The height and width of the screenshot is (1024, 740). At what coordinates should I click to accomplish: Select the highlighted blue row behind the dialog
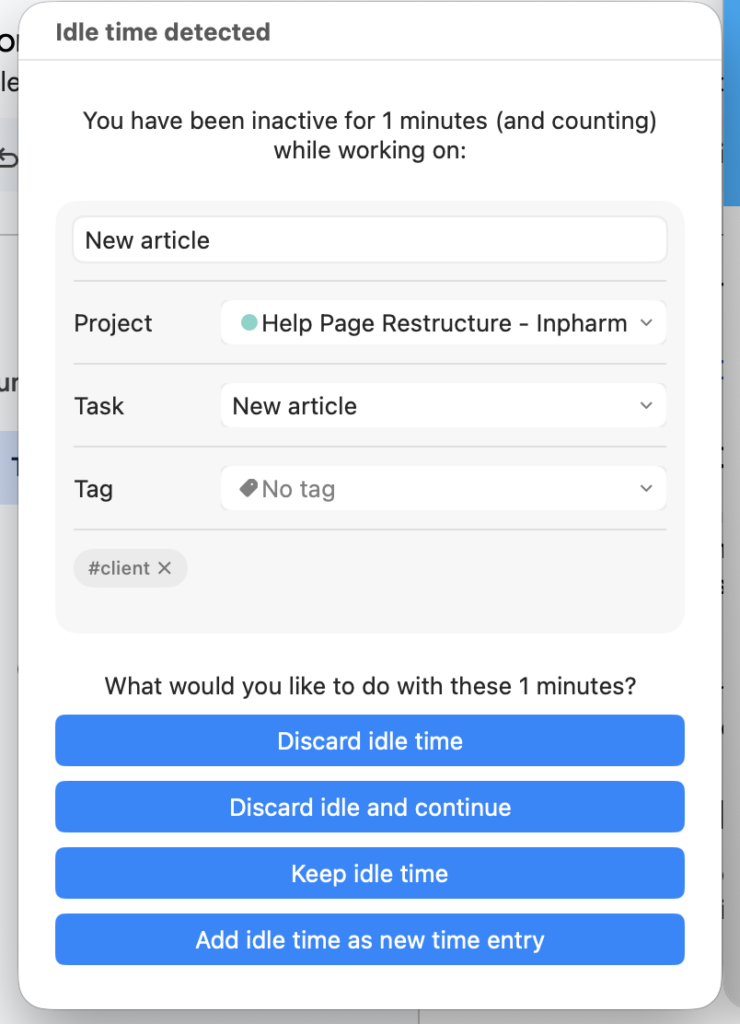click(x=9, y=467)
